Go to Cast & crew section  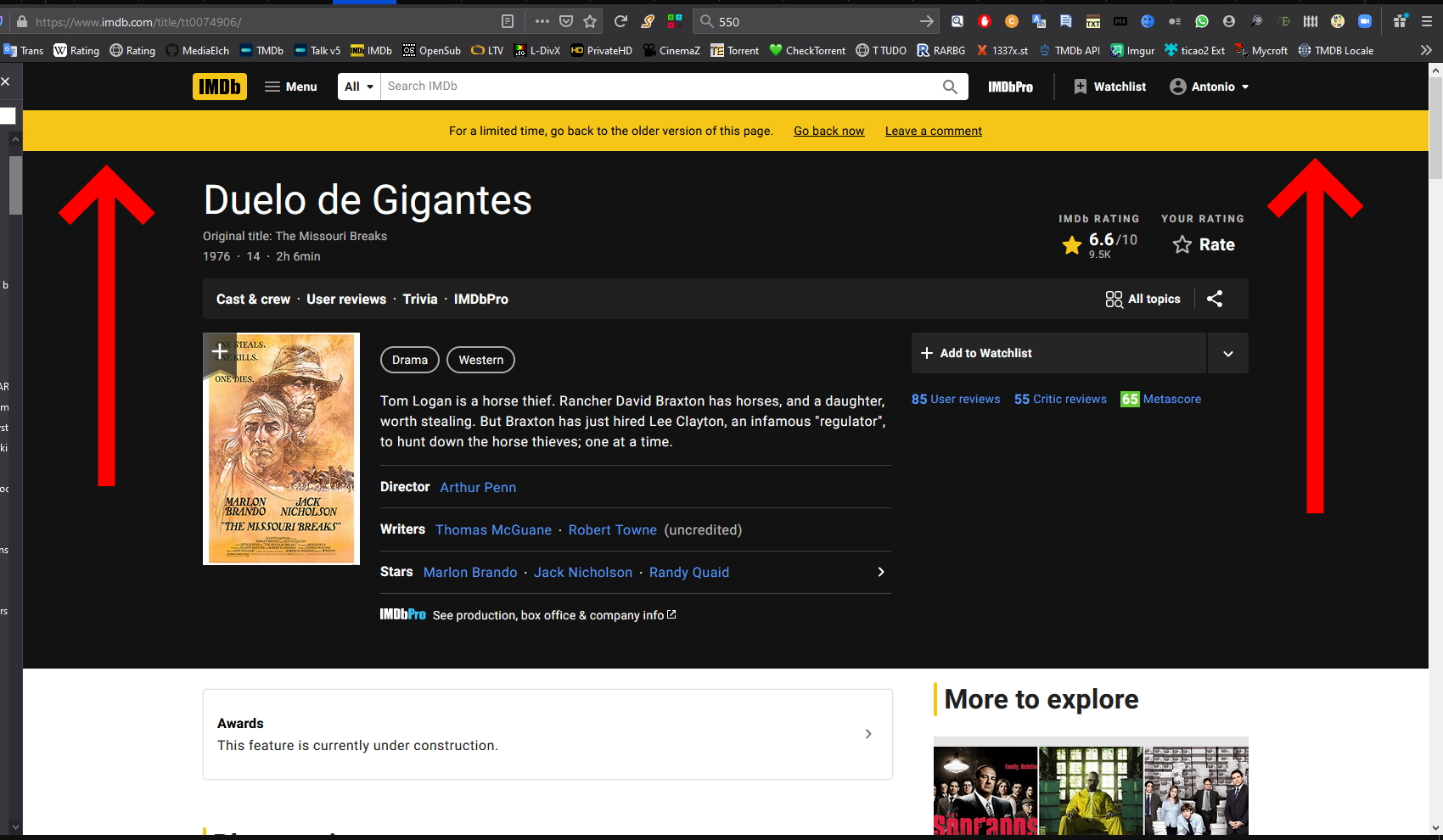253,299
